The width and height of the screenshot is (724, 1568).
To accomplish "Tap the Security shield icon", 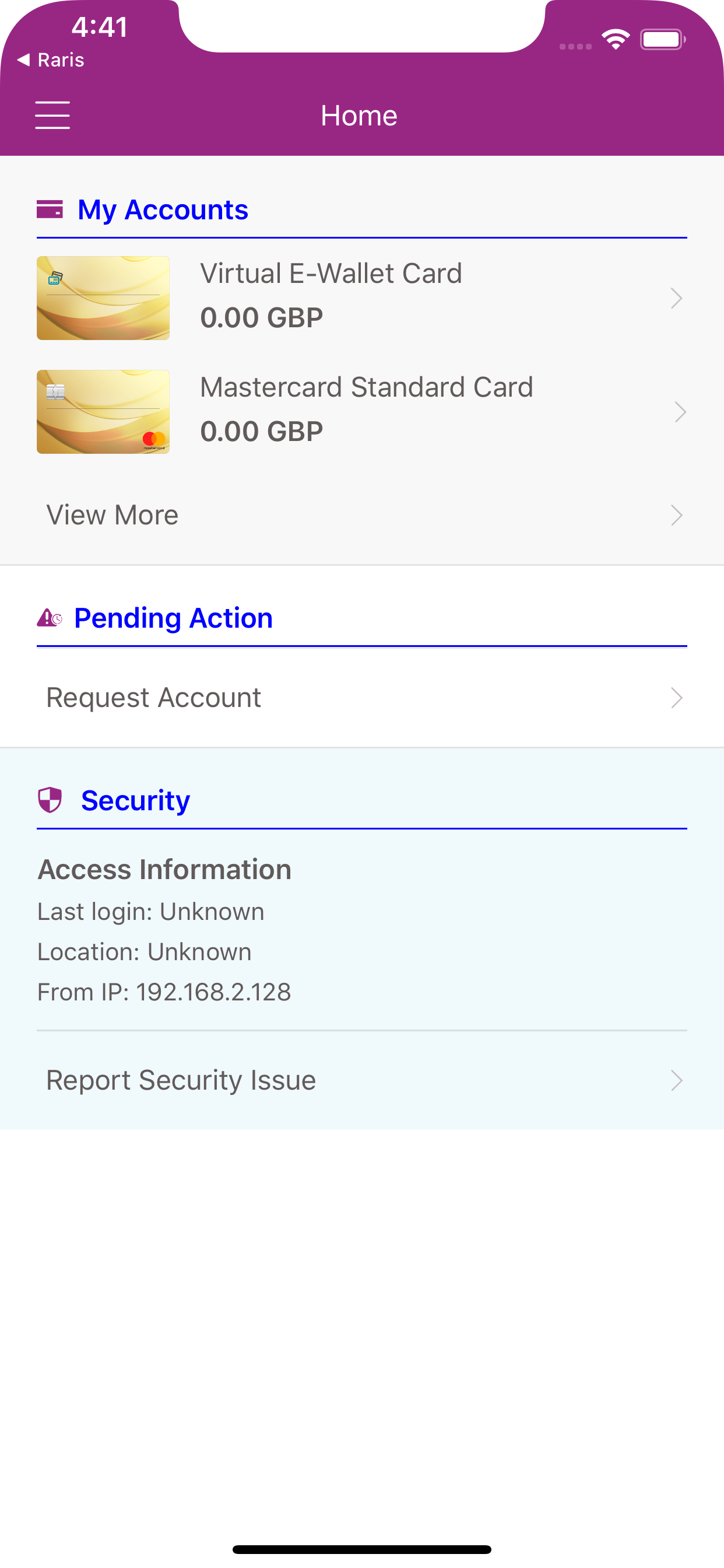I will coord(50,800).
